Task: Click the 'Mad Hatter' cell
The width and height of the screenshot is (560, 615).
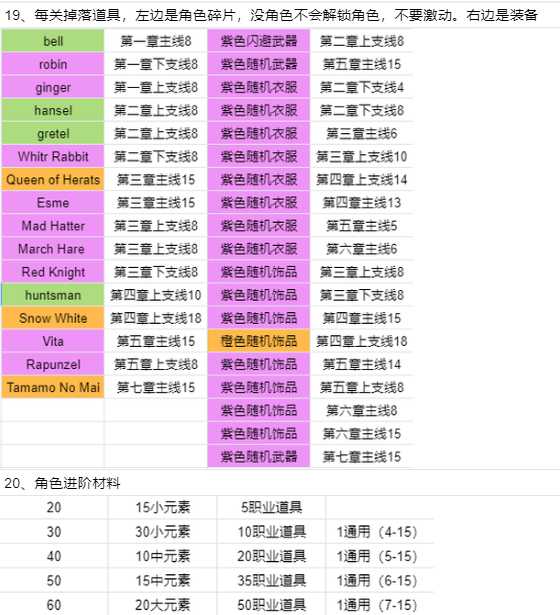Action: [53, 226]
